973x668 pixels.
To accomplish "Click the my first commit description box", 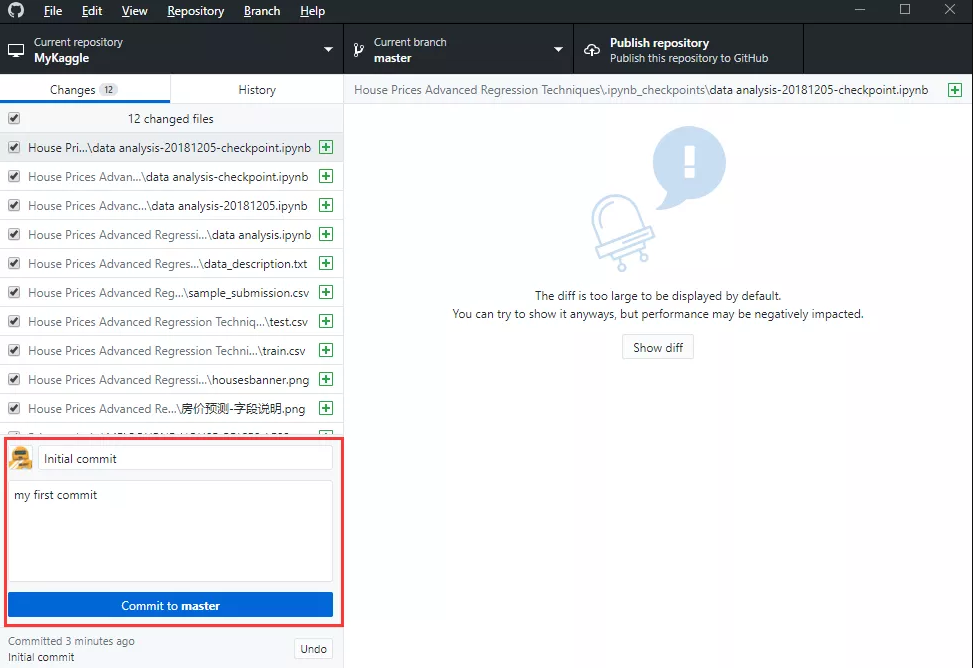I will tap(171, 531).
